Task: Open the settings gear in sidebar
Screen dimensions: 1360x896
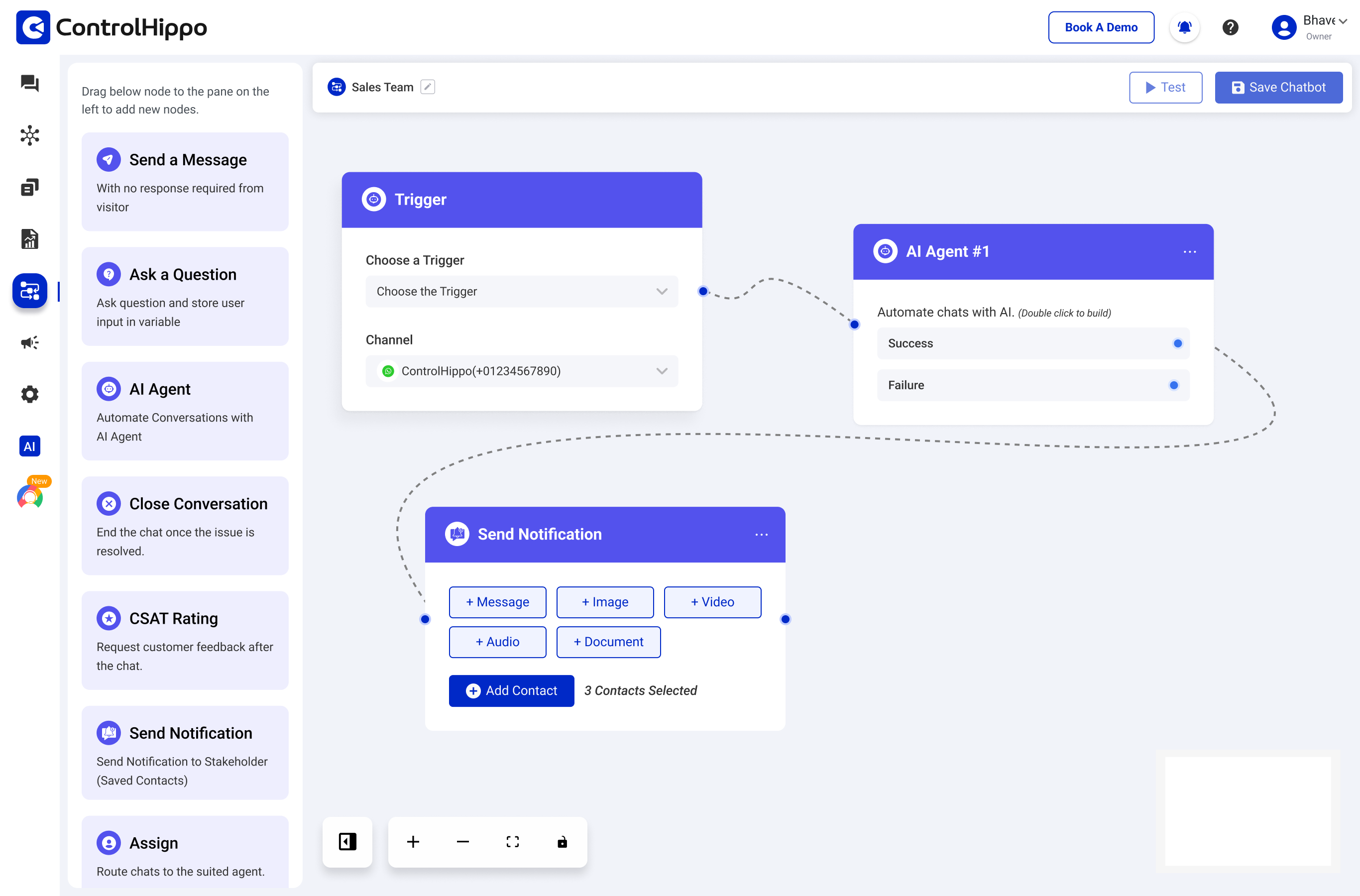Action: pyautogui.click(x=30, y=394)
